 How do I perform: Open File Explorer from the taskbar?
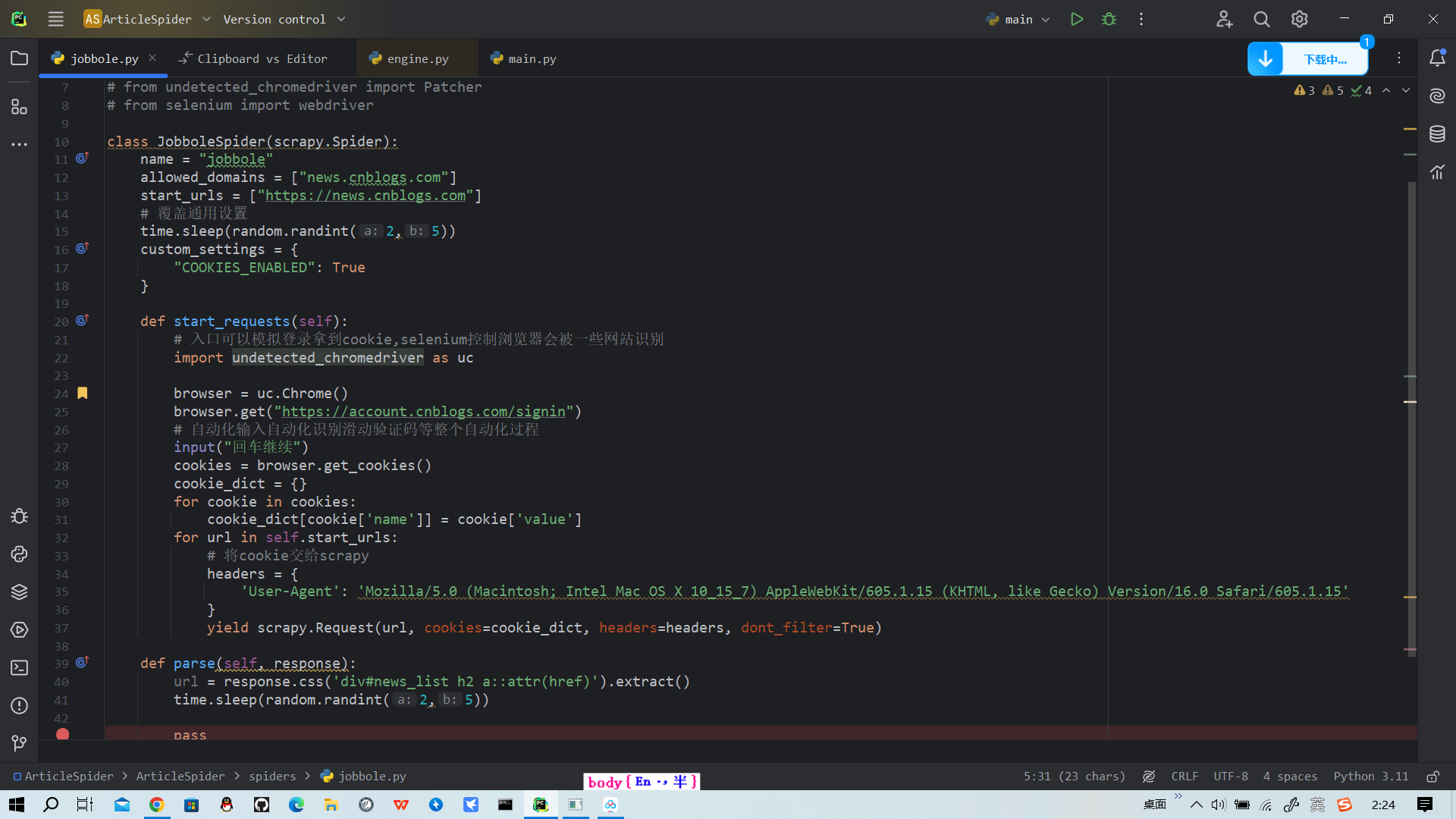331,805
